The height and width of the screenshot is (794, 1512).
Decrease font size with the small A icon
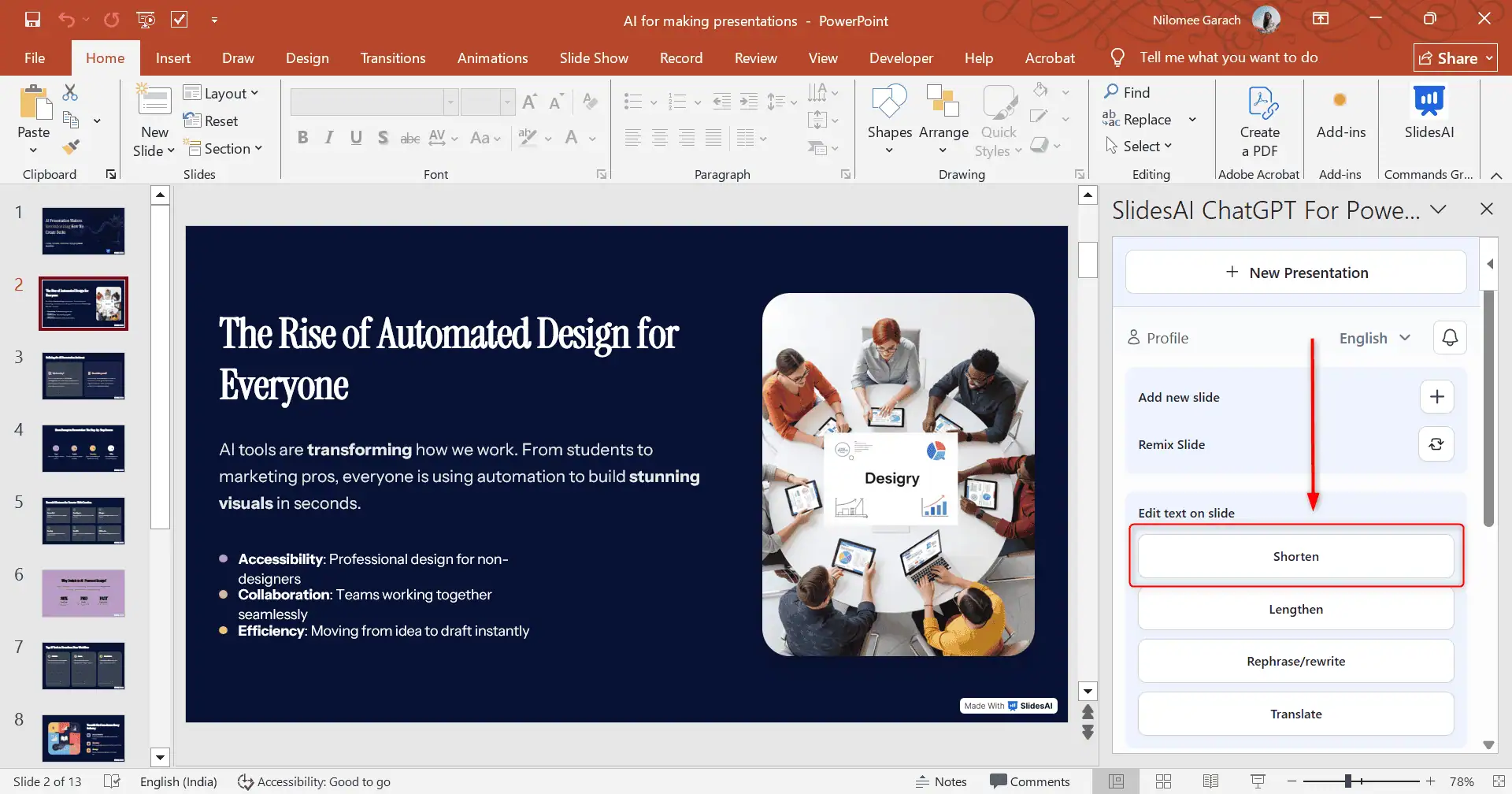[556, 102]
